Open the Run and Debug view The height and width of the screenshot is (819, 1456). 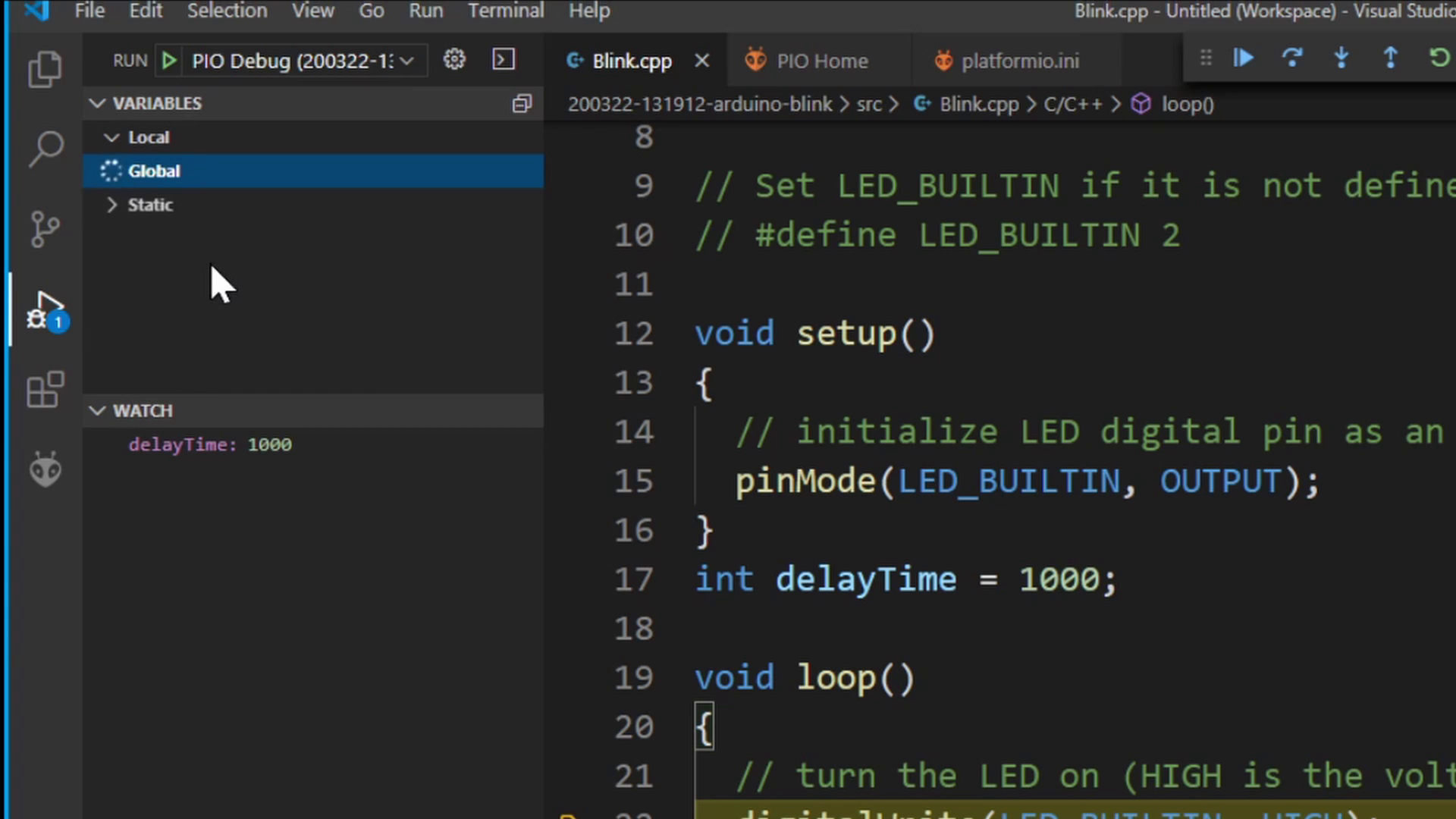point(45,310)
